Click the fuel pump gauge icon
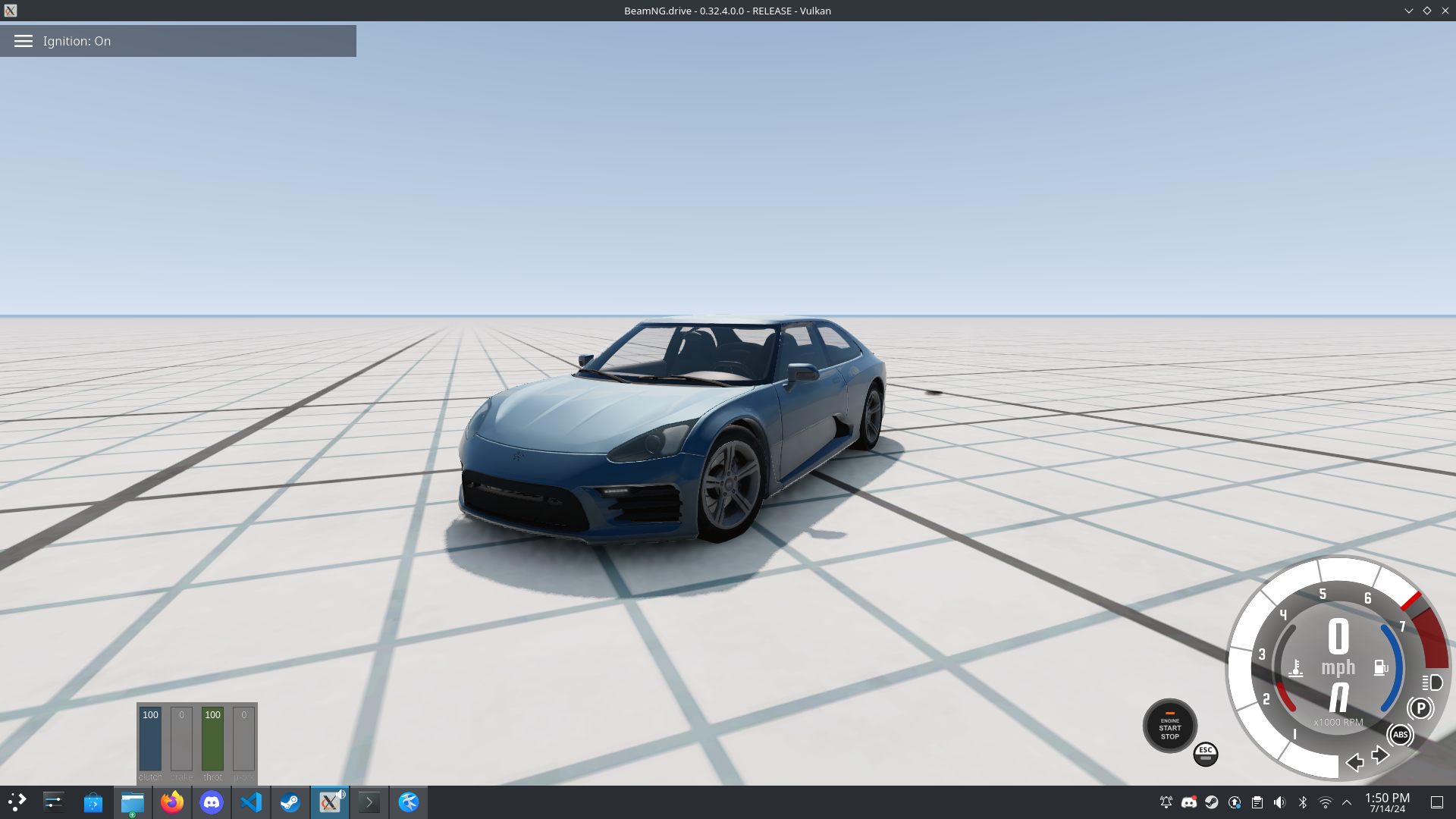The width and height of the screenshot is (1456, 819). (x=1380, y=667)
